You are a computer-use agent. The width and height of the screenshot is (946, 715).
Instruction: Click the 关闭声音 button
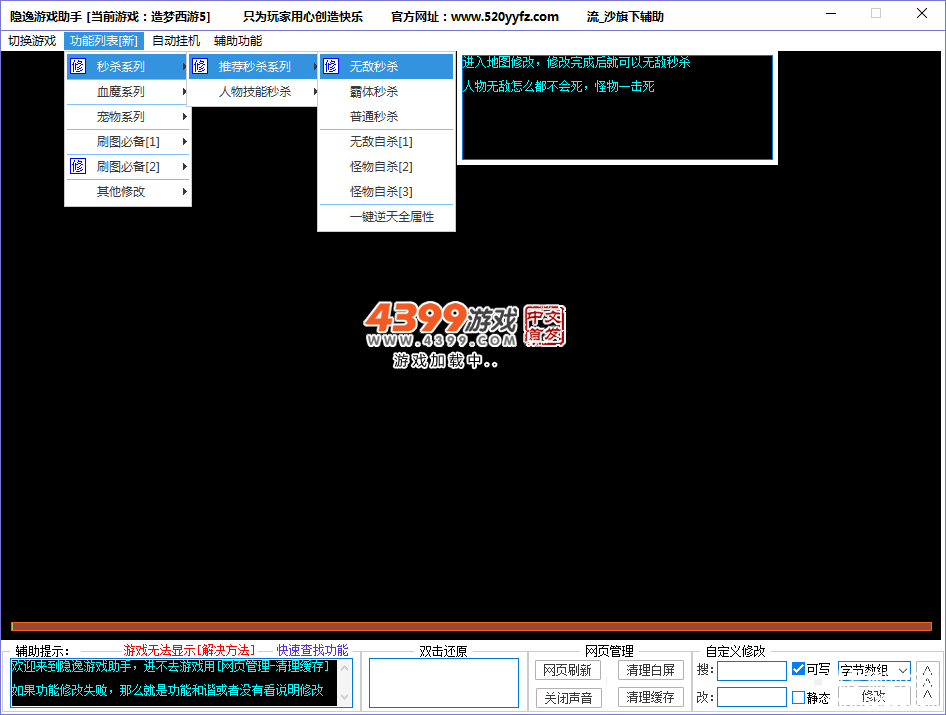(568, 698)
